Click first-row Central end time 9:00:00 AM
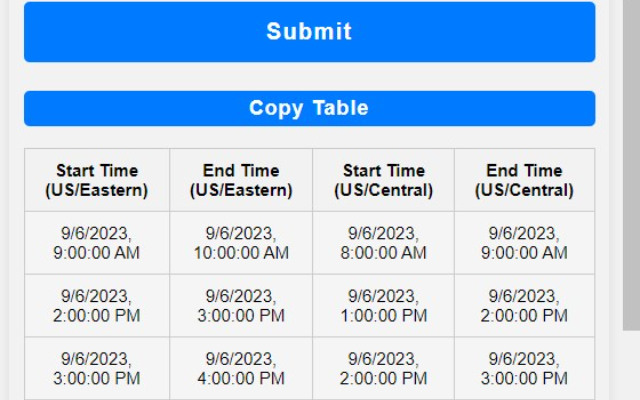This screenshot has height=400, width=640. point(524,243)
